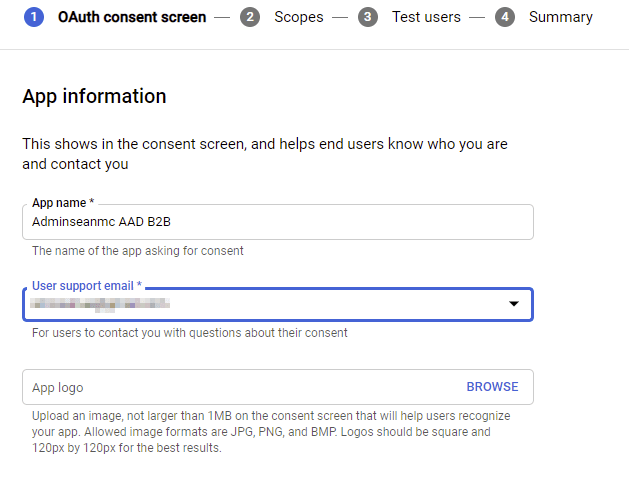Viewport: 629px width, 487px height.
Task: Expand the User support email dropdown arrow
Action: pos(514,304)
